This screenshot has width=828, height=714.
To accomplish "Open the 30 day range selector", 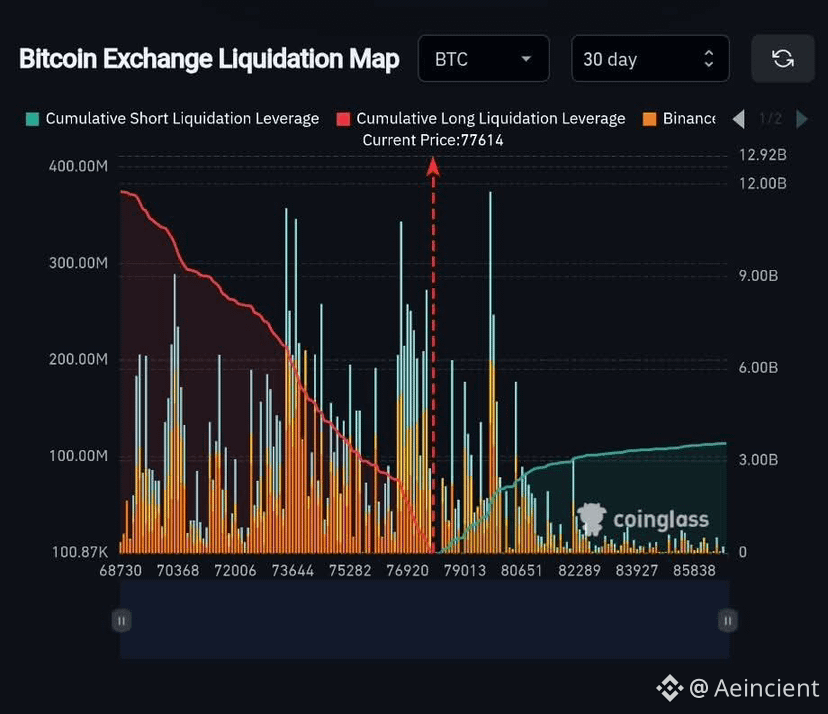I will [650, 59].
